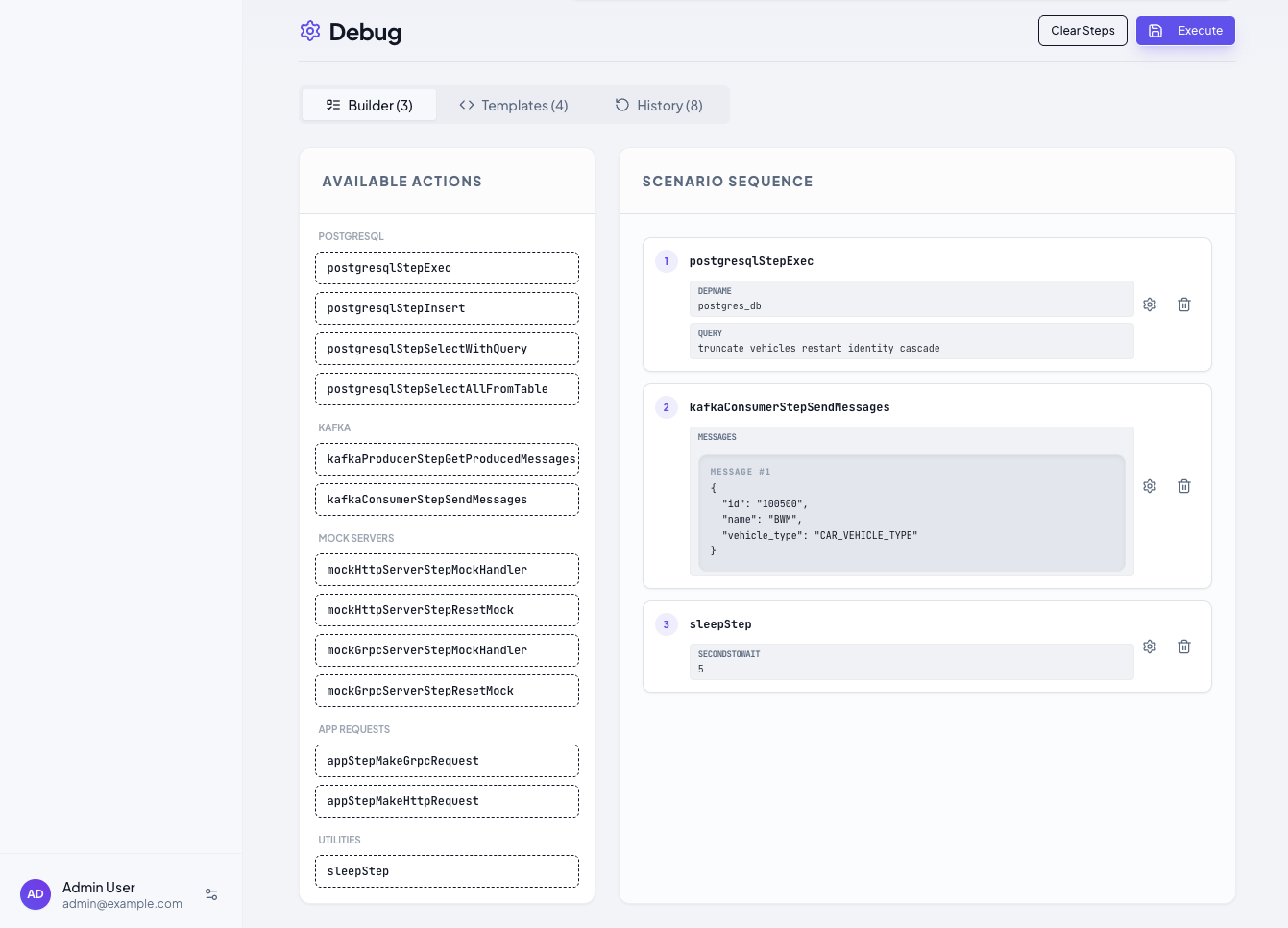Select the kafkaProducerStepGetProducedMessages action

[447, 459]
